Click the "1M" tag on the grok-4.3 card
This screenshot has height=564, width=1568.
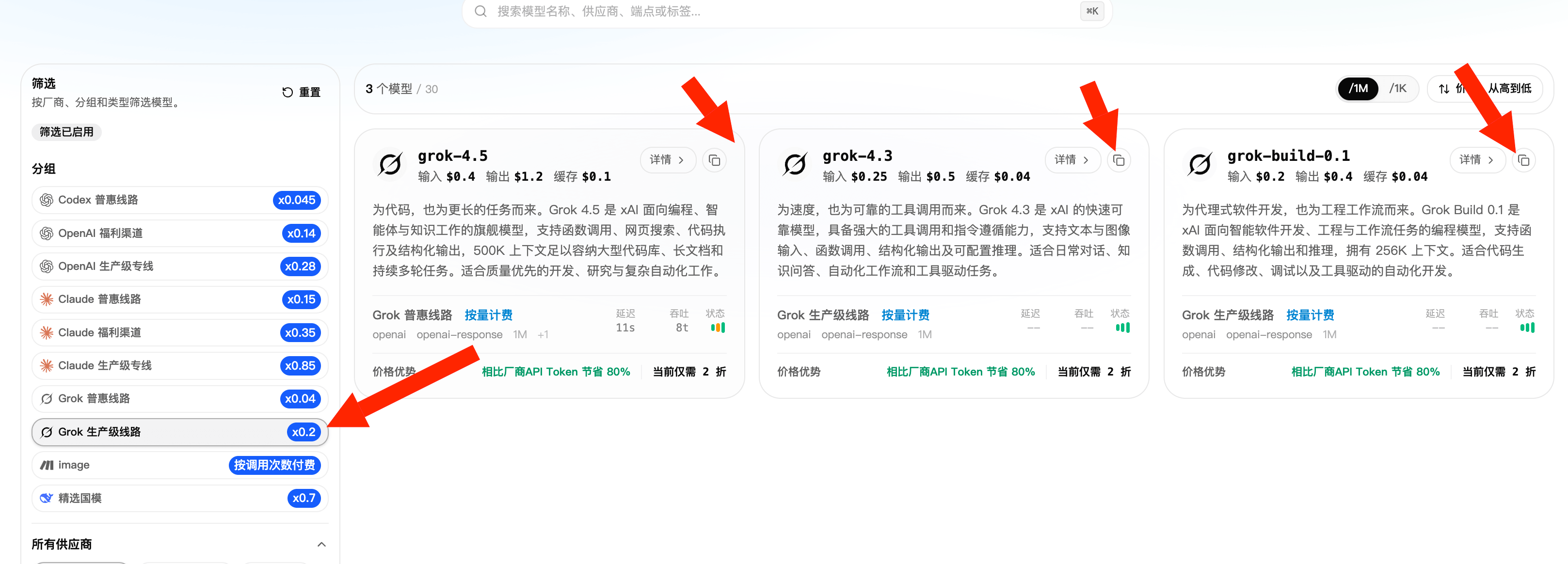tap(925, 335)
